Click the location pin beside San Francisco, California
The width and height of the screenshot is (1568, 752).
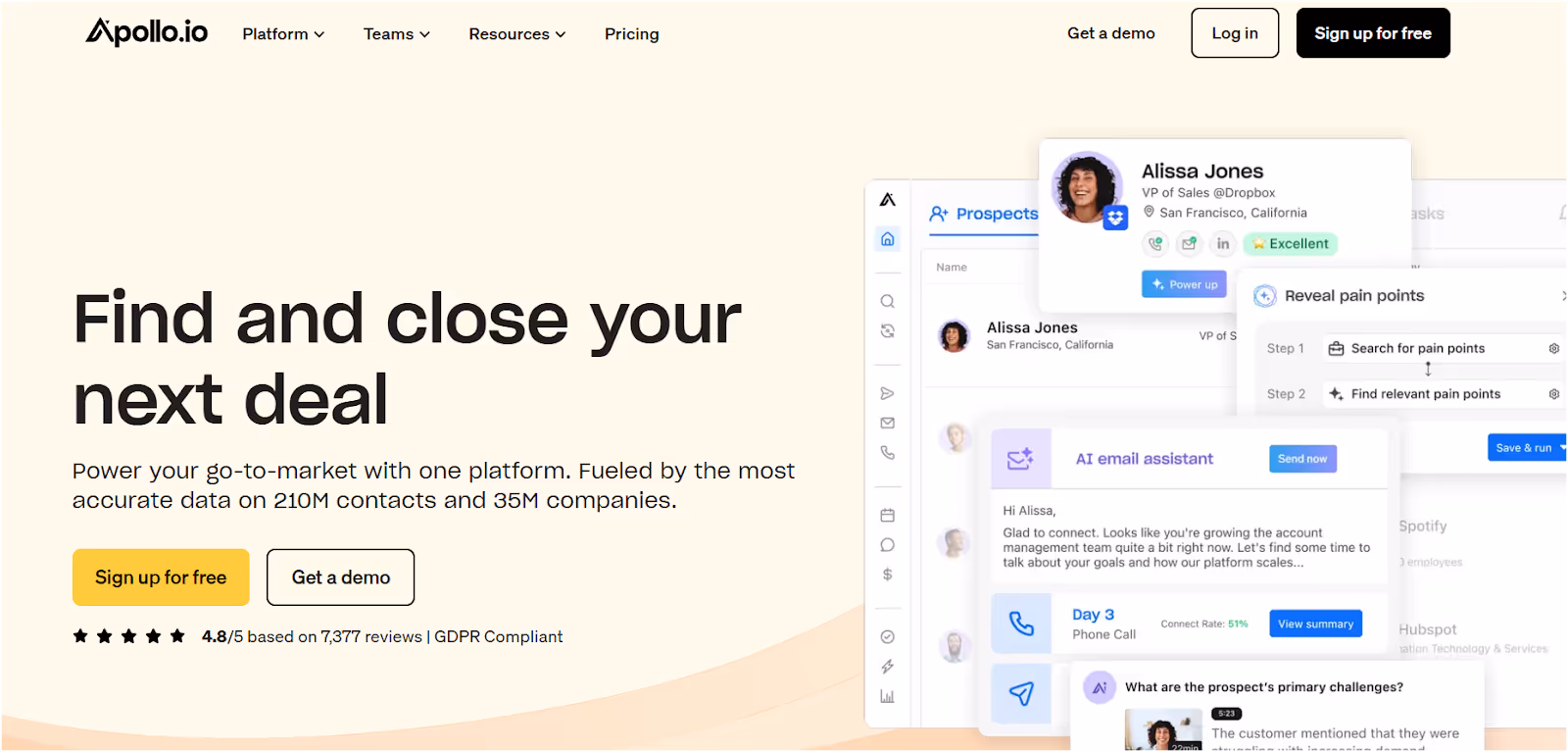pos(1150,212)
